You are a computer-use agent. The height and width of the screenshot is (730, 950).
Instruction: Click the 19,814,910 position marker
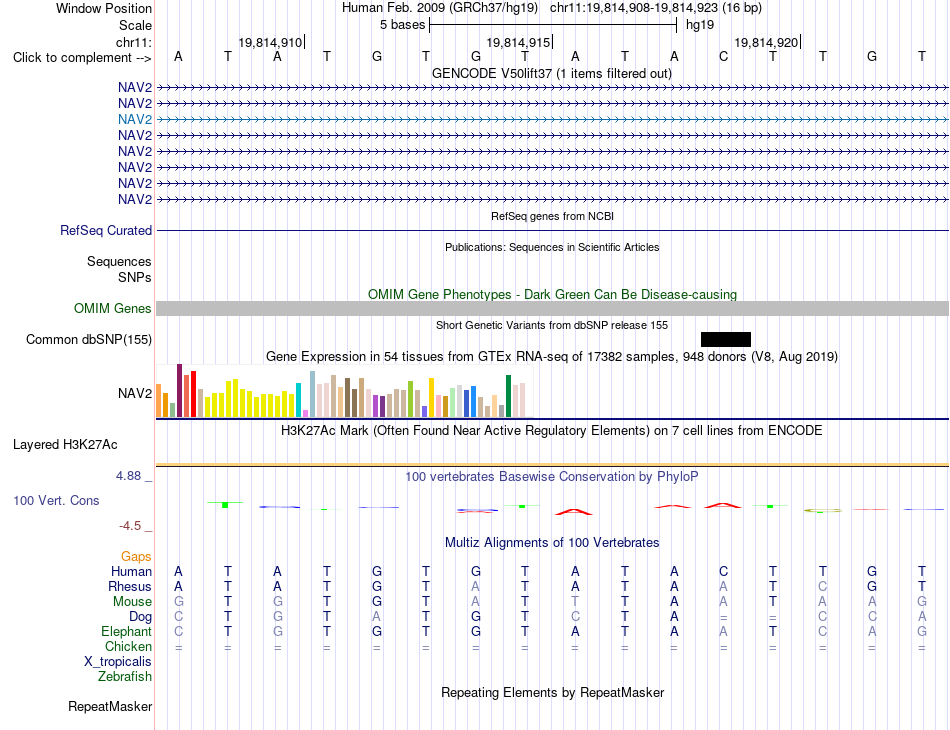point(270,42)
